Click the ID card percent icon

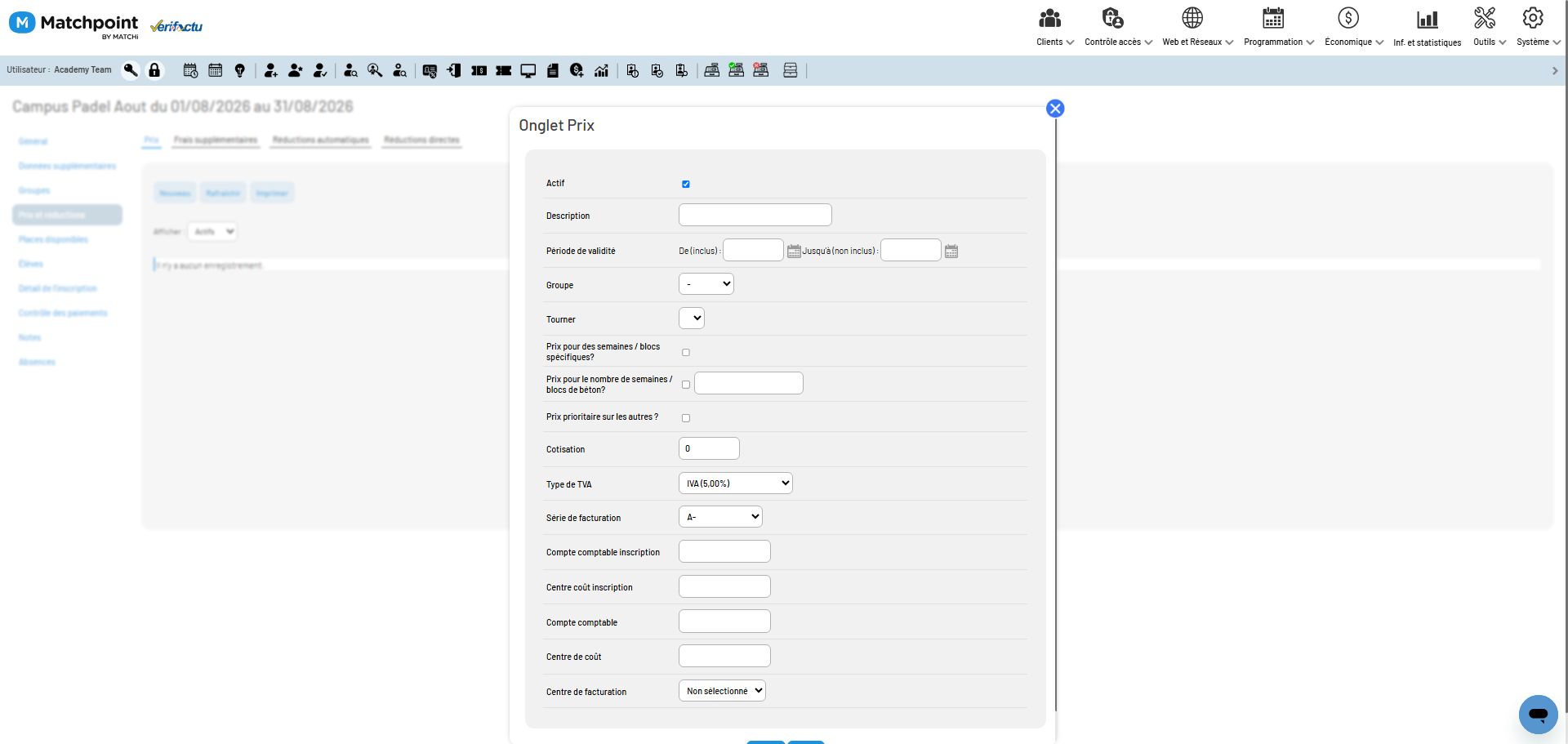430,71
